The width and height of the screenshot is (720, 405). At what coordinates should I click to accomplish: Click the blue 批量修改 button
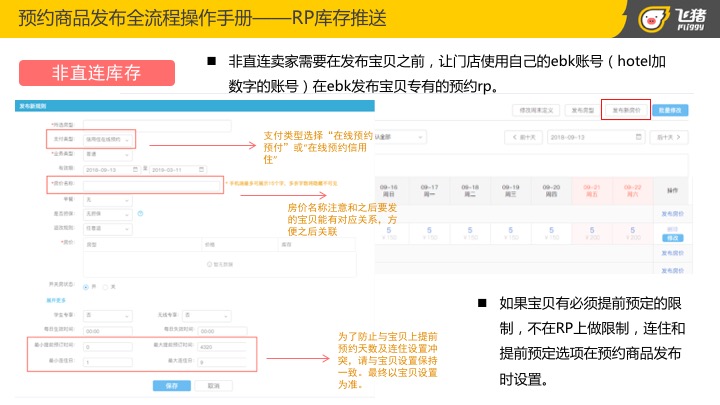point(670,110)
